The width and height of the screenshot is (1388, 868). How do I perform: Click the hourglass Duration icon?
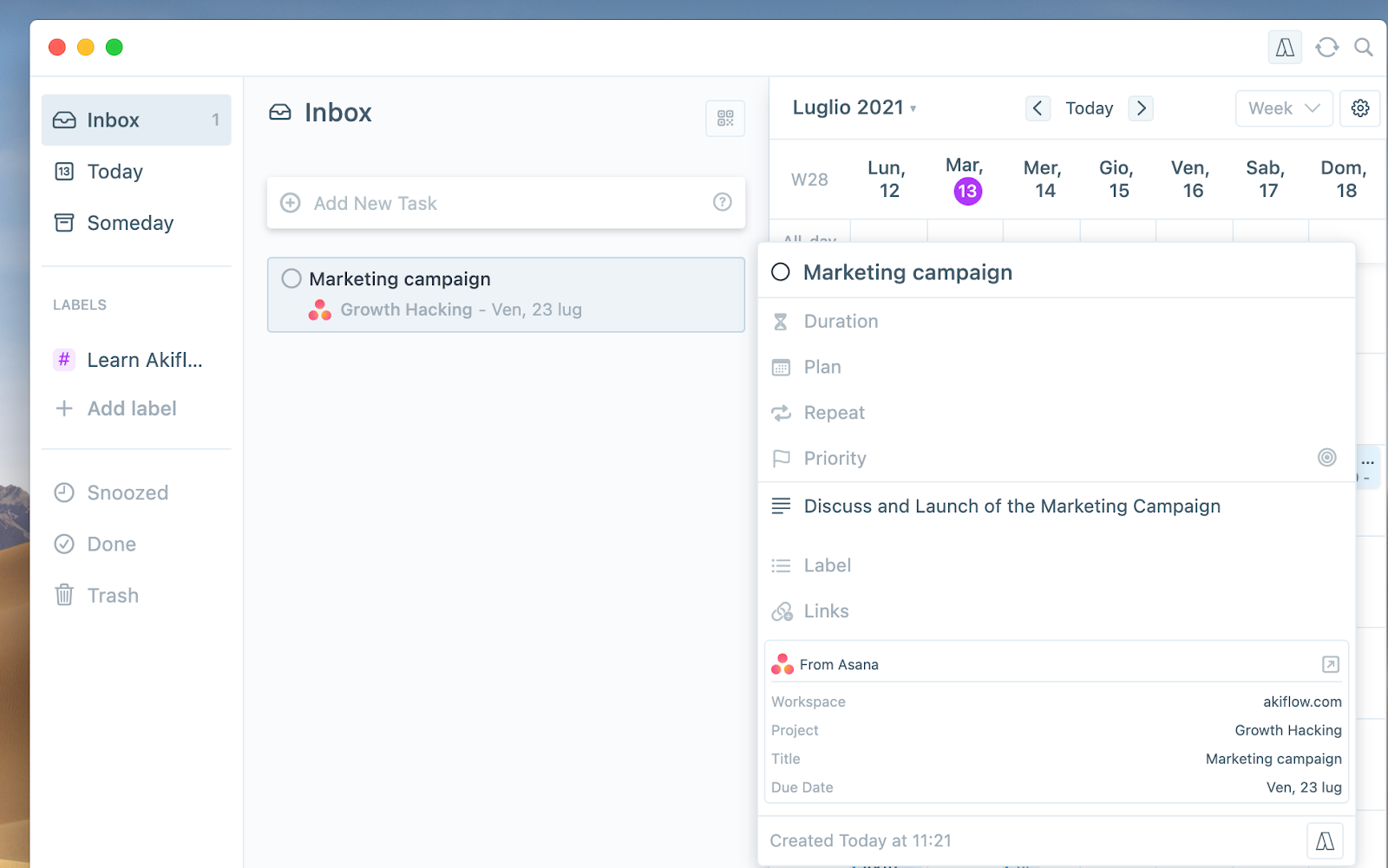coord(781,322)
